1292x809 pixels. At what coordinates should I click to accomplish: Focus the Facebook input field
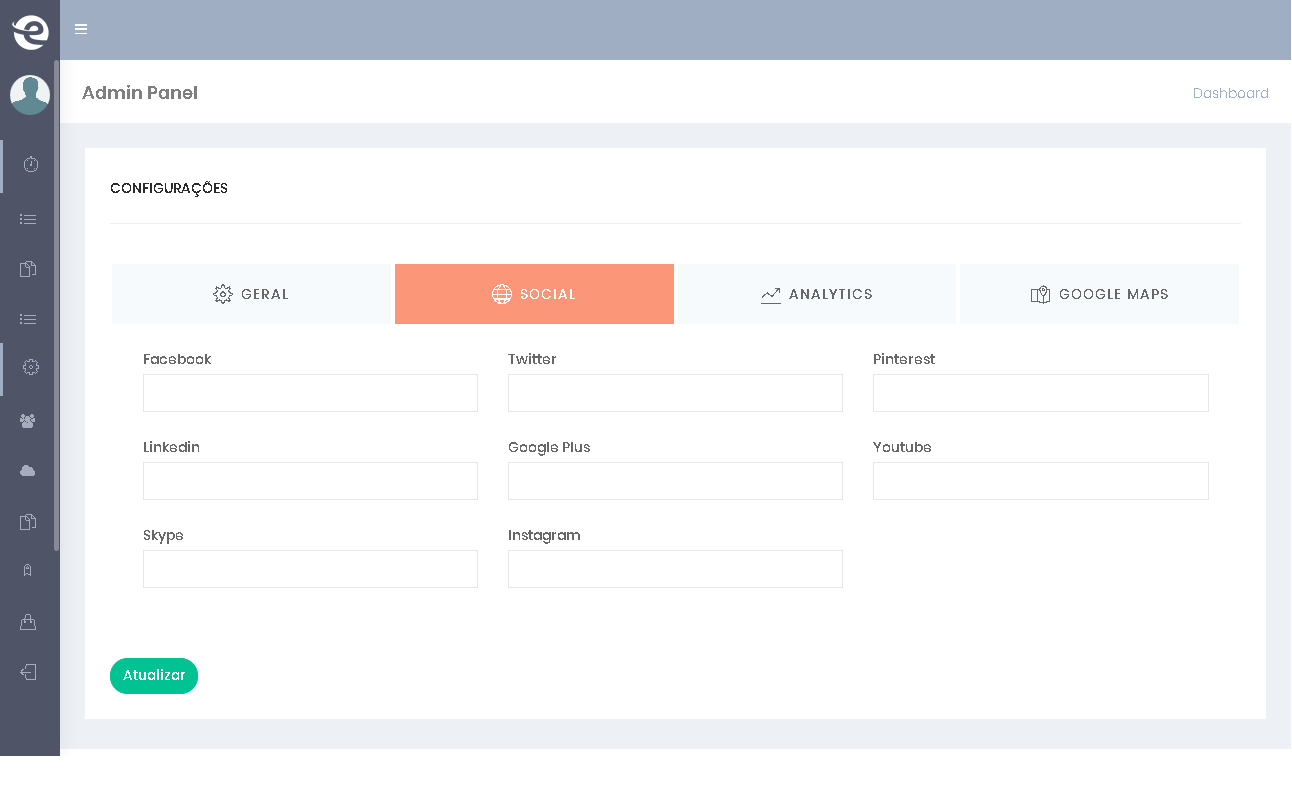310,393
